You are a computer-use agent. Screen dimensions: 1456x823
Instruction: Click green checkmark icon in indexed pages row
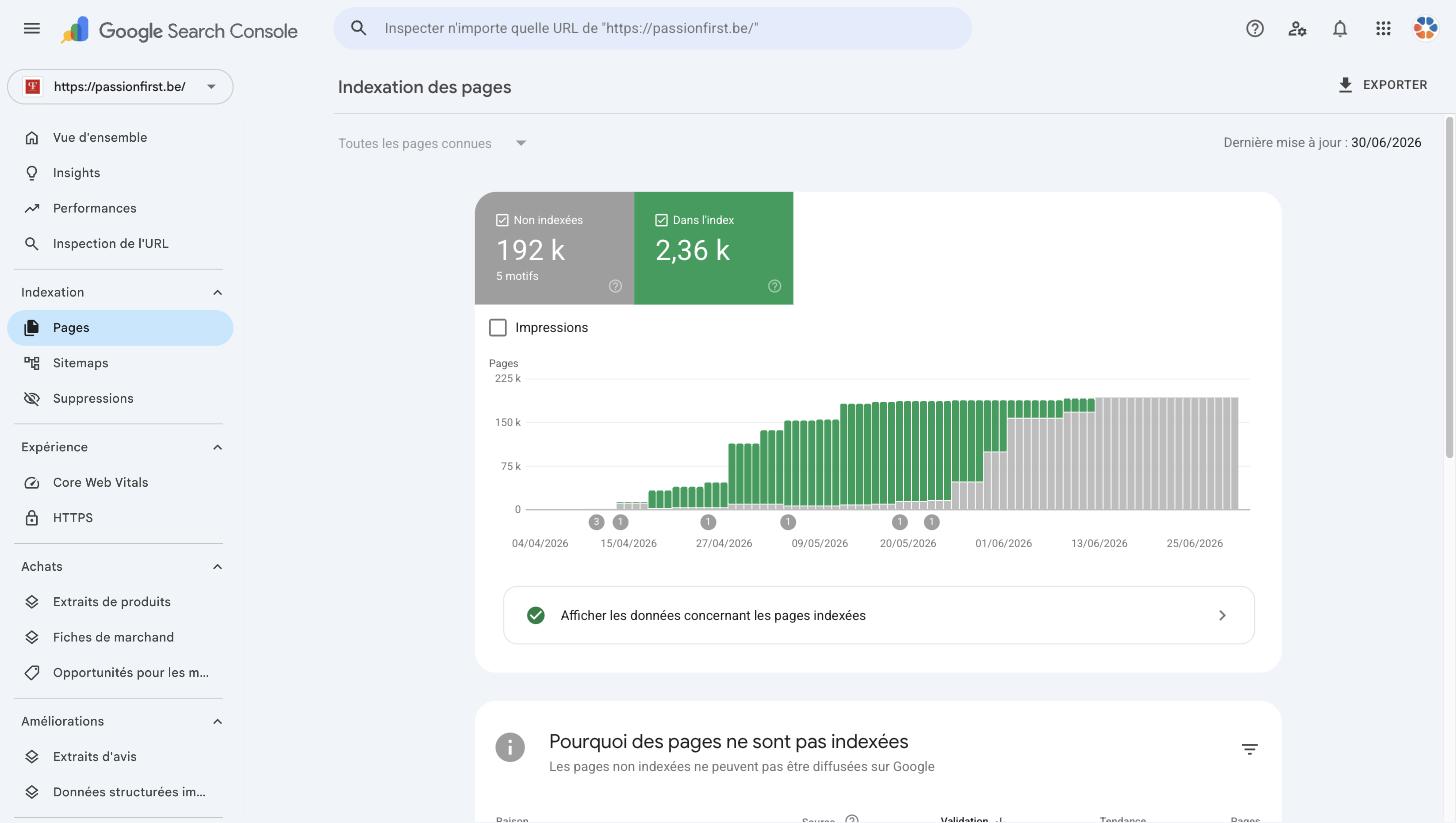coord(536,615)
